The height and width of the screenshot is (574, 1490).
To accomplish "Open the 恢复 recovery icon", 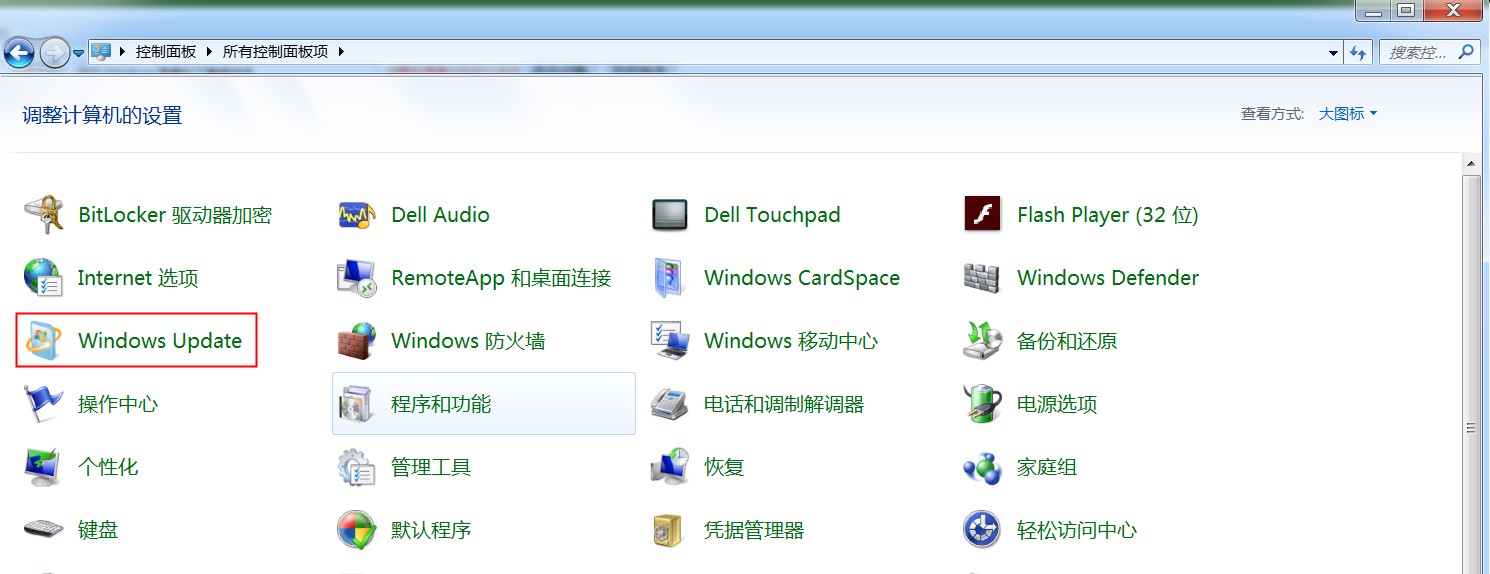I will [x=670, y=467].
